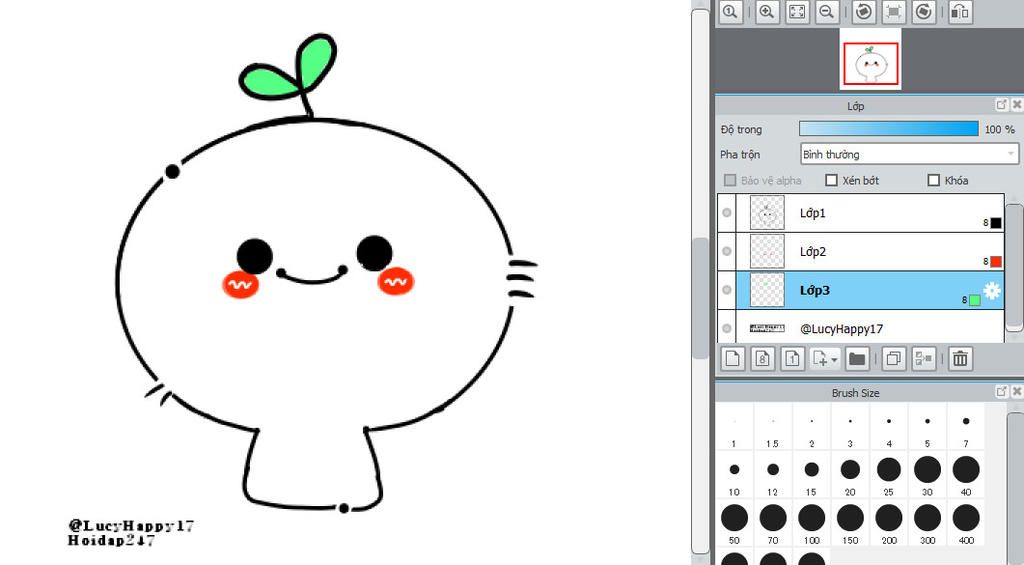Toggle visibility of Lớp3 layer

[727, 290]
